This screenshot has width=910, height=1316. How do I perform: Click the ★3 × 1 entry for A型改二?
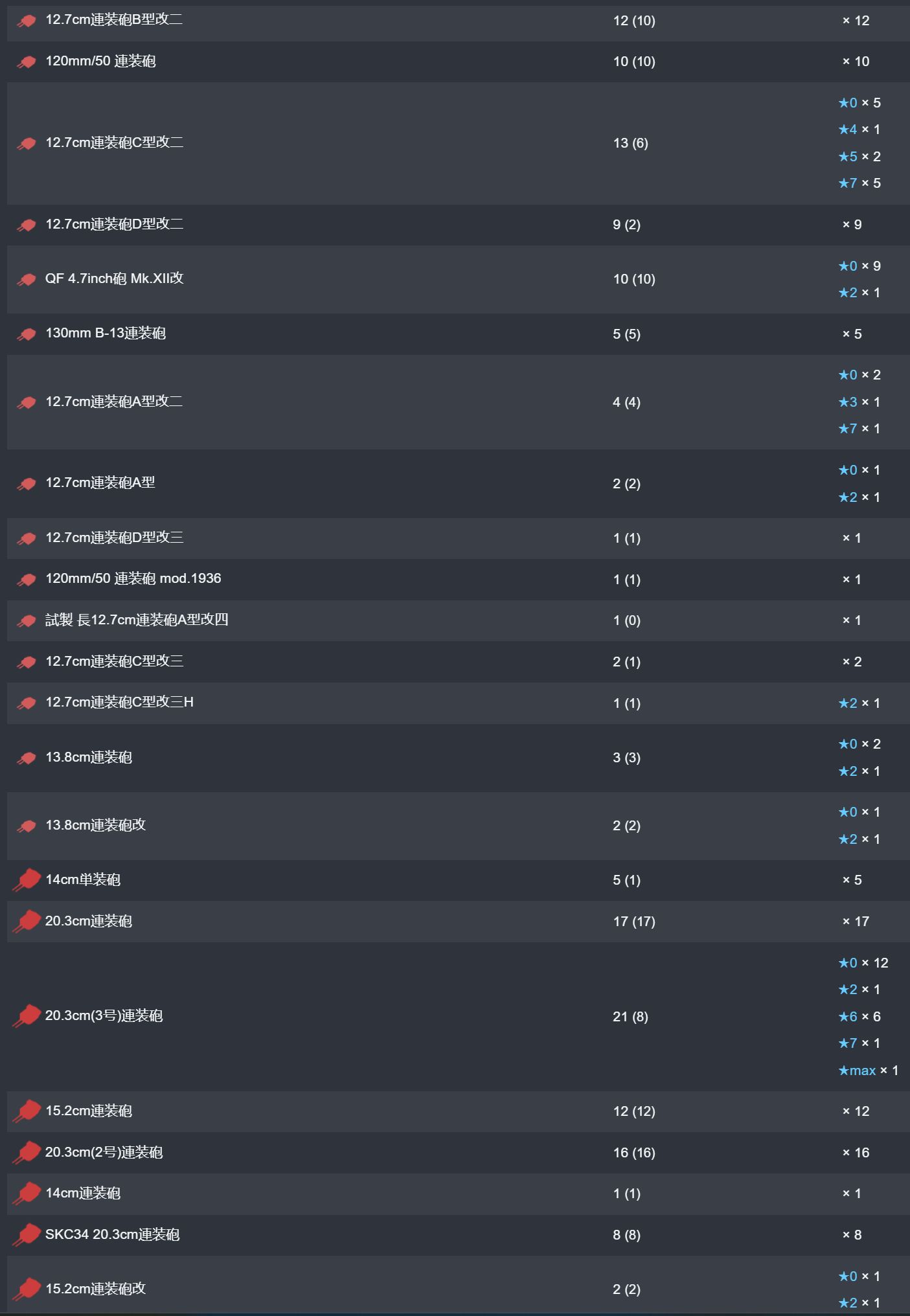click(859, 402)
